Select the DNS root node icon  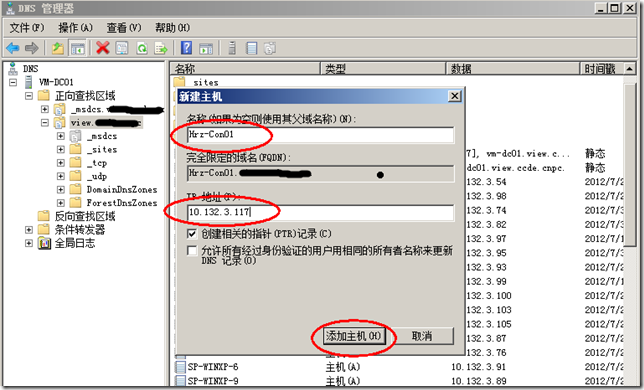pyautogui.click(x=13, y=69)
